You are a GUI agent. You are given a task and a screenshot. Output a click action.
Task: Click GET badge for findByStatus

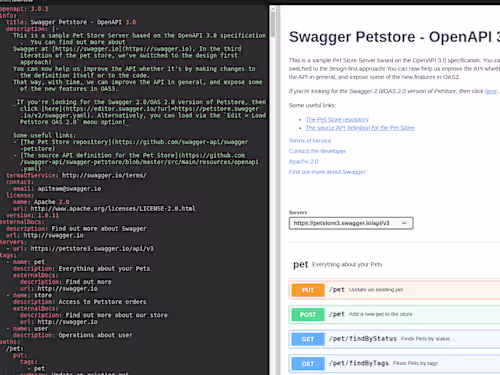coord(308,339)
